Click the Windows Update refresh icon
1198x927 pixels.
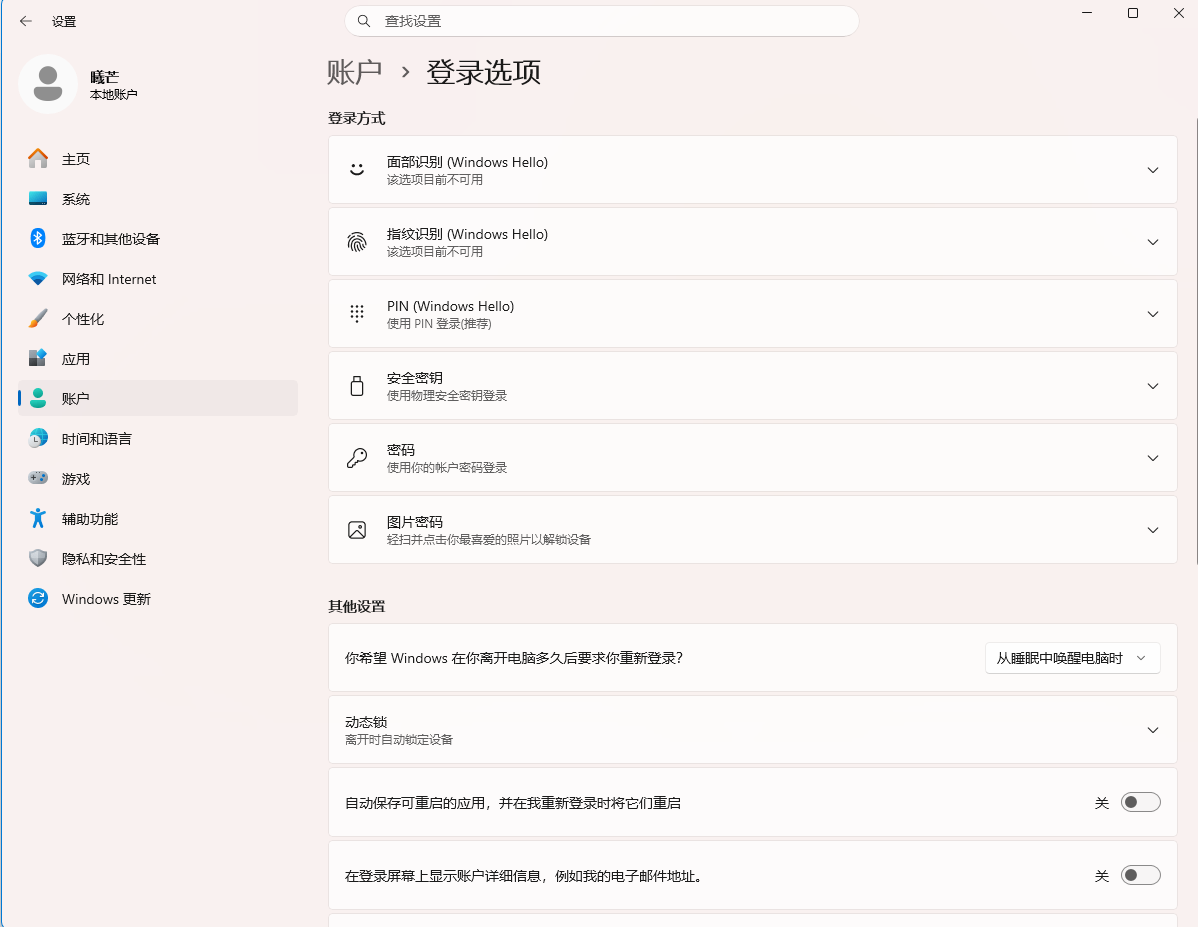click(x=38, y=598)
